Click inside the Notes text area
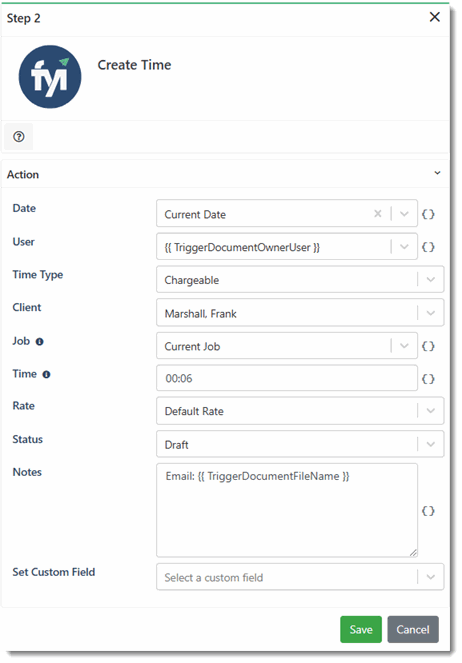Viewport: 462px width, 663px height. click(287, 510)
